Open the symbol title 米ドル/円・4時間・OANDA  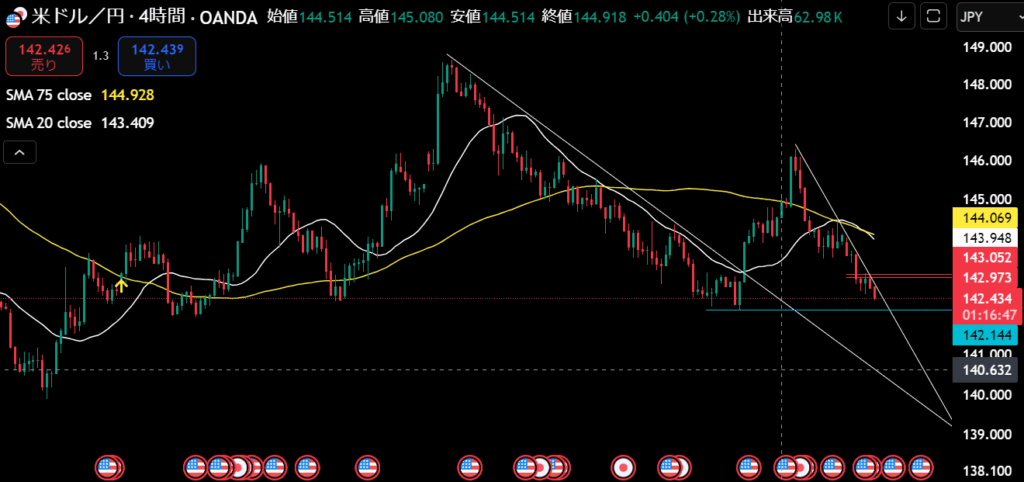(x=142, y=17)
